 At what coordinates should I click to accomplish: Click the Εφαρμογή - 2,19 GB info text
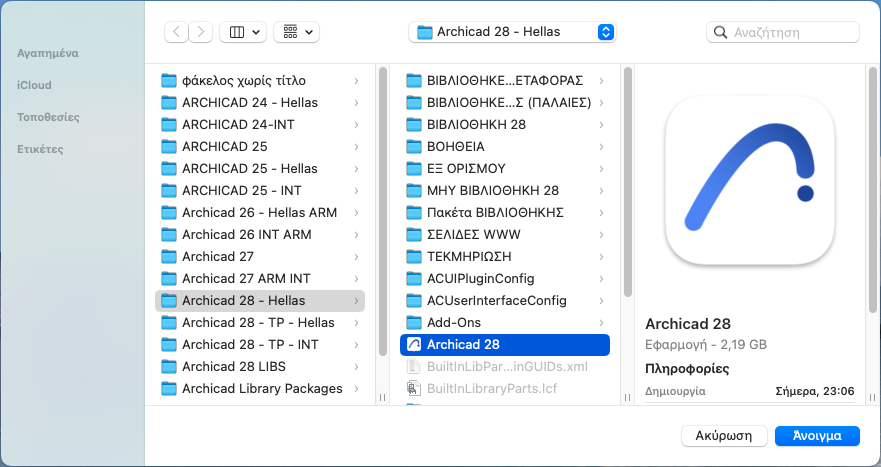(x=706, y=344)
